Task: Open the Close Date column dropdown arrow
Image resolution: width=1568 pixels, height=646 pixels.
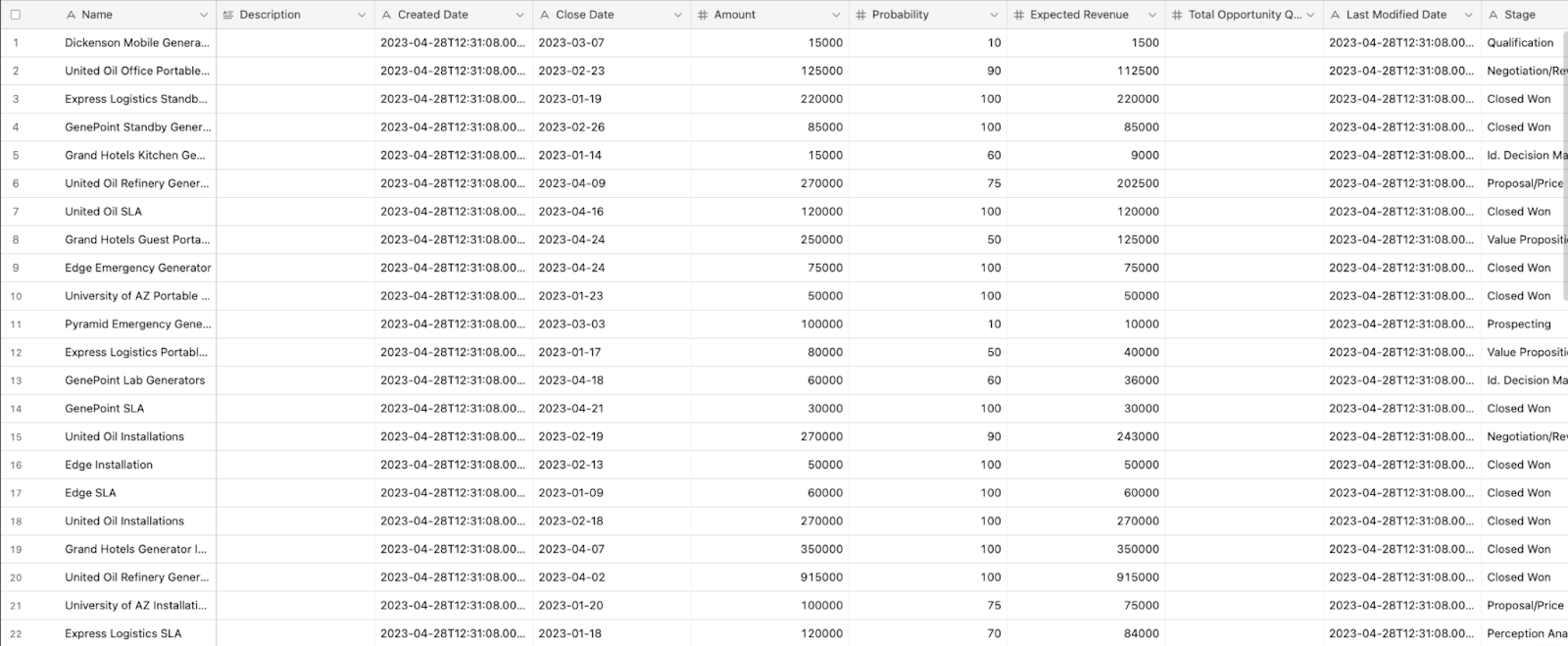Action: tap(677, 15)
